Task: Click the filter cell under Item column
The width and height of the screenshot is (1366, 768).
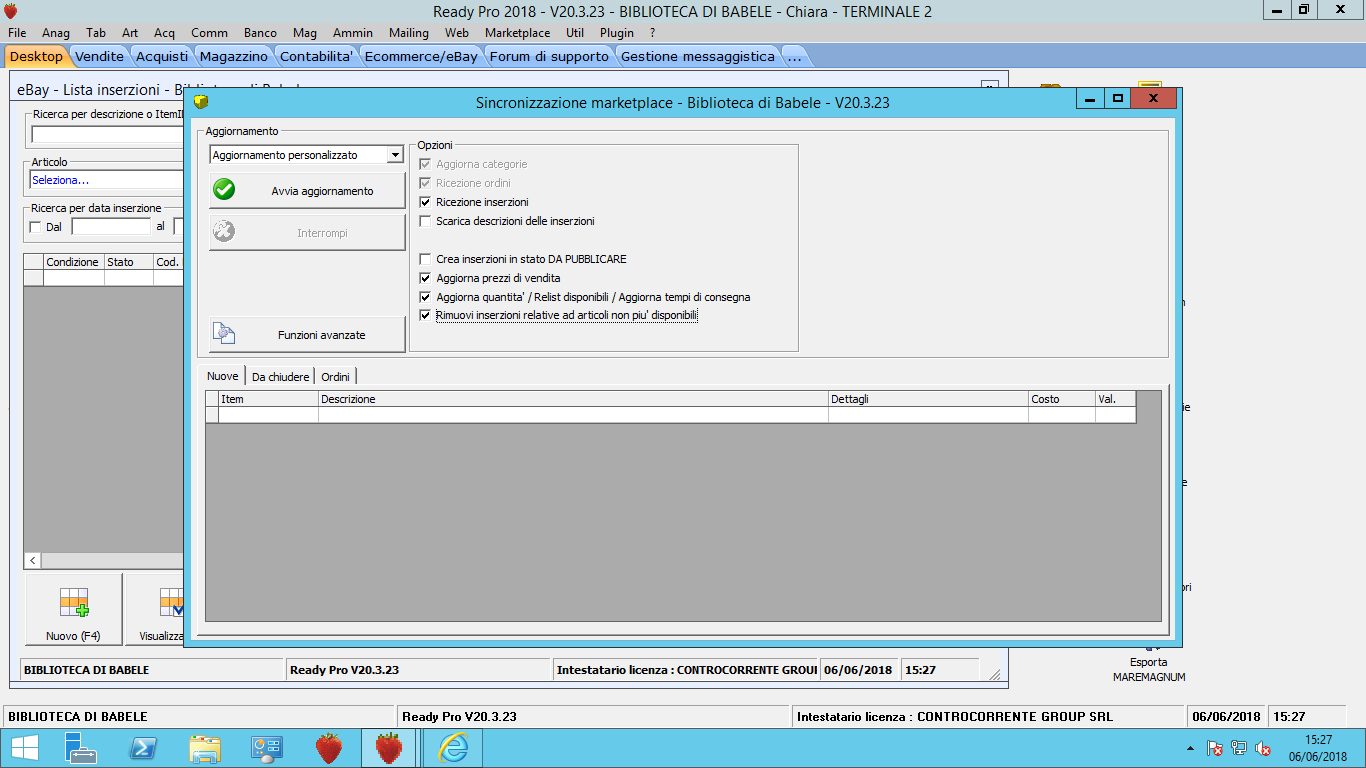Action: (268, 415)
